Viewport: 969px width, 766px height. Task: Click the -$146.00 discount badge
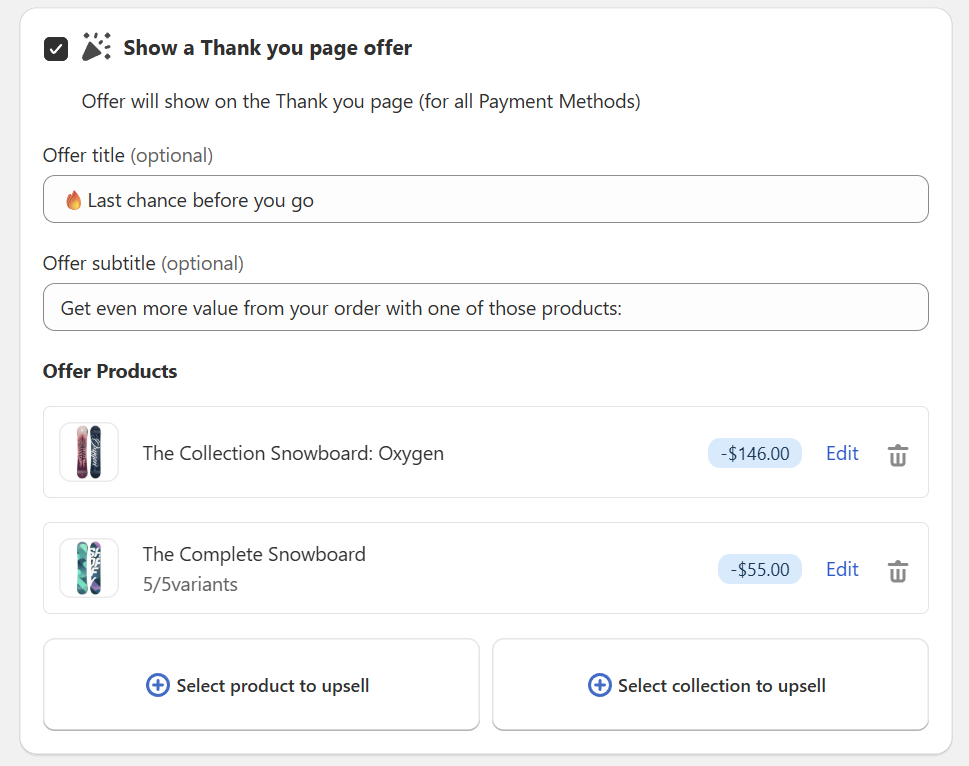pyautogui.click(x=755, y=454)
